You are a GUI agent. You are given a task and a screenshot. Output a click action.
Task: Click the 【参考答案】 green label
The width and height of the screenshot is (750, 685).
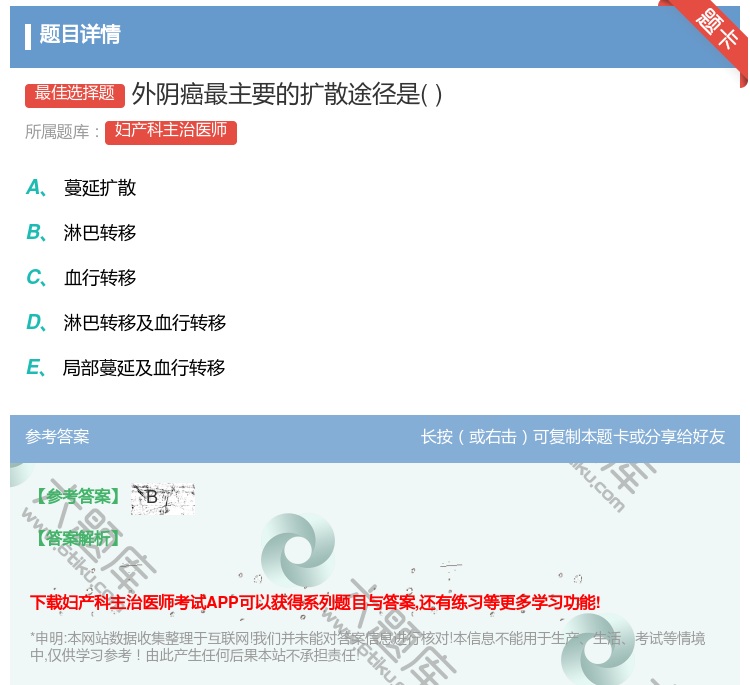point(78,497)
